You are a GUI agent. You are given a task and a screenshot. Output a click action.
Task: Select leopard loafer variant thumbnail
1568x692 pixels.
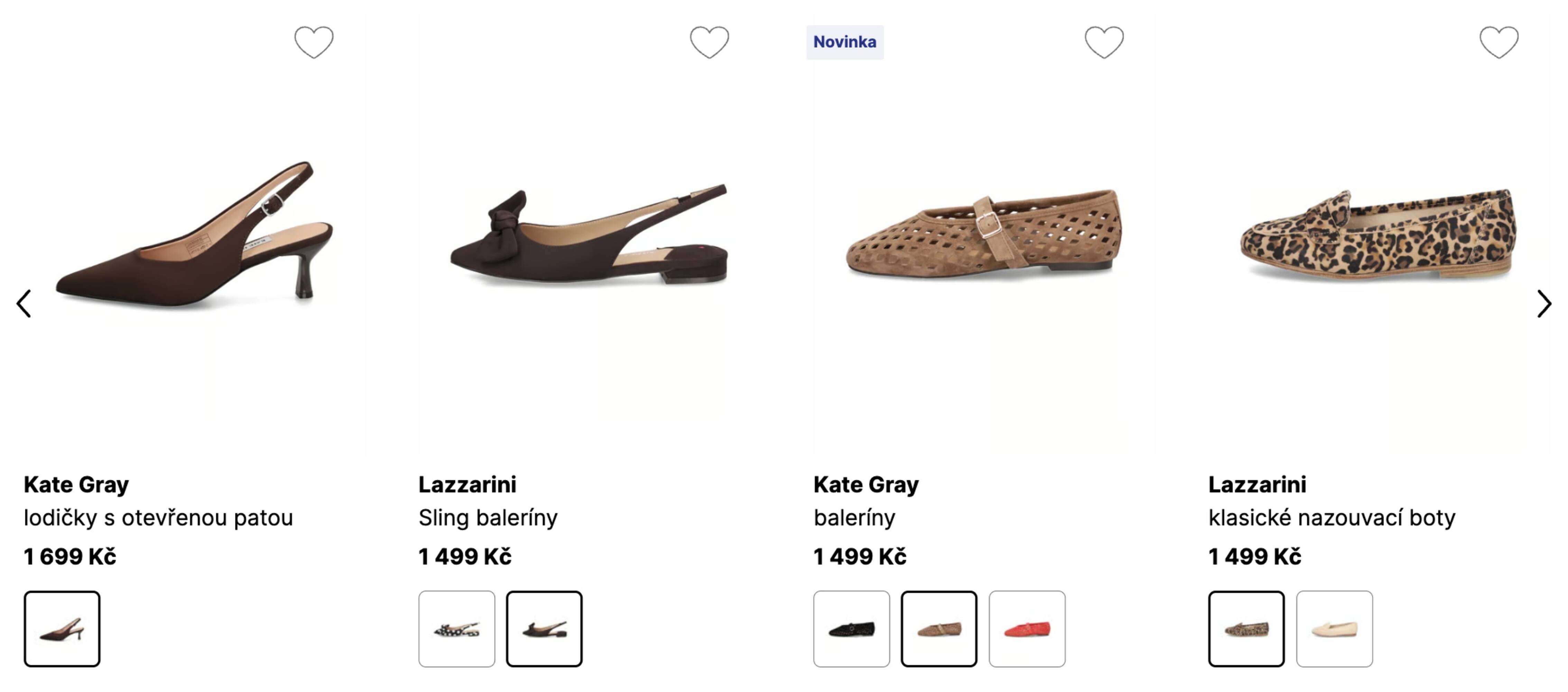[1247, 629]
